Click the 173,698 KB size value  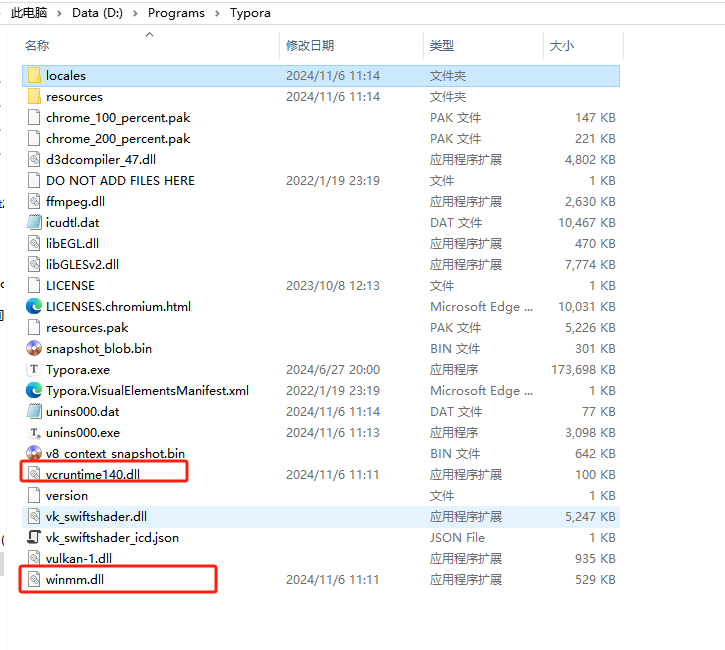tap(583, 370)
